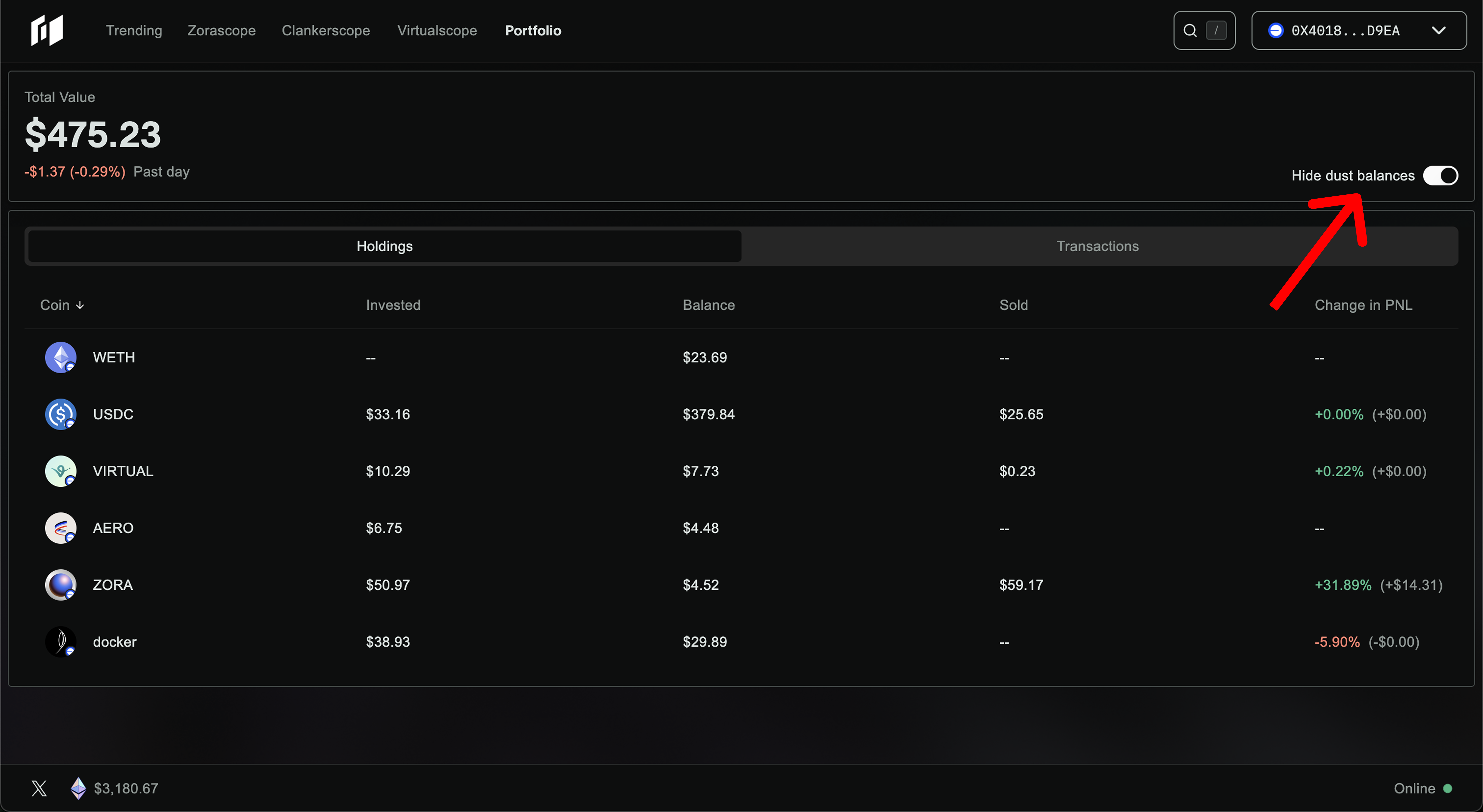Open the X (Twitter) icon link
This screenshot has height=812, width=1483.
pyautogui.click(x=39, y=788)
